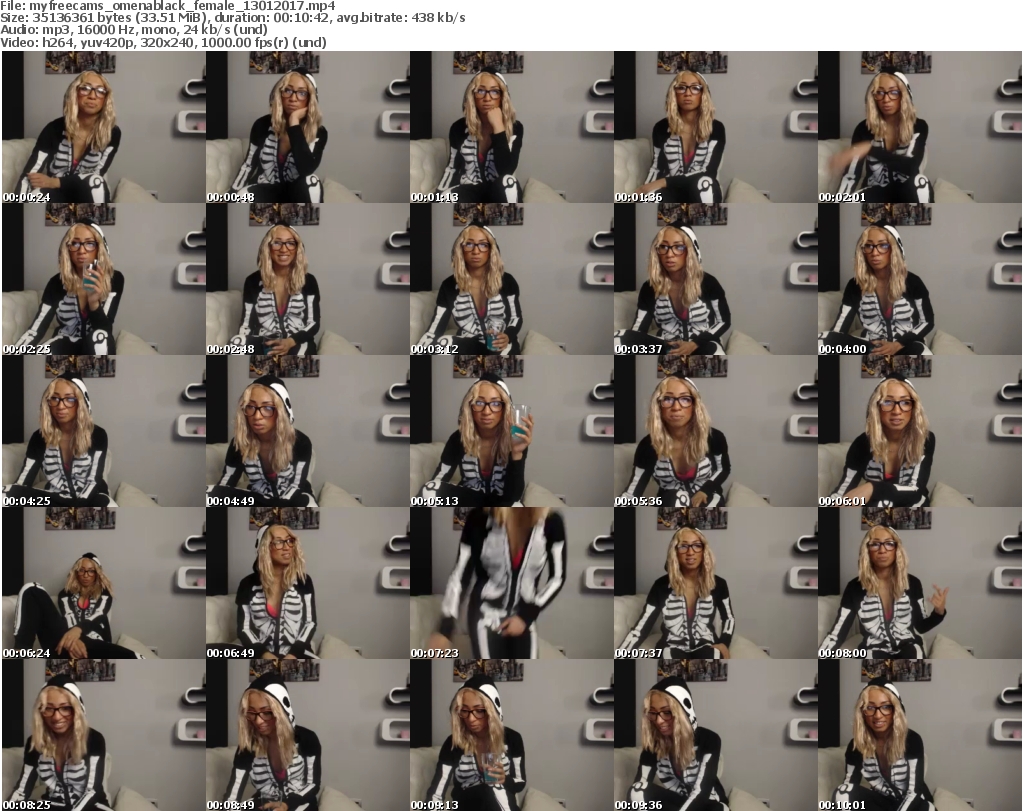
Task: Pick the frame stamped 00:09:36
Action: [716, 735]
